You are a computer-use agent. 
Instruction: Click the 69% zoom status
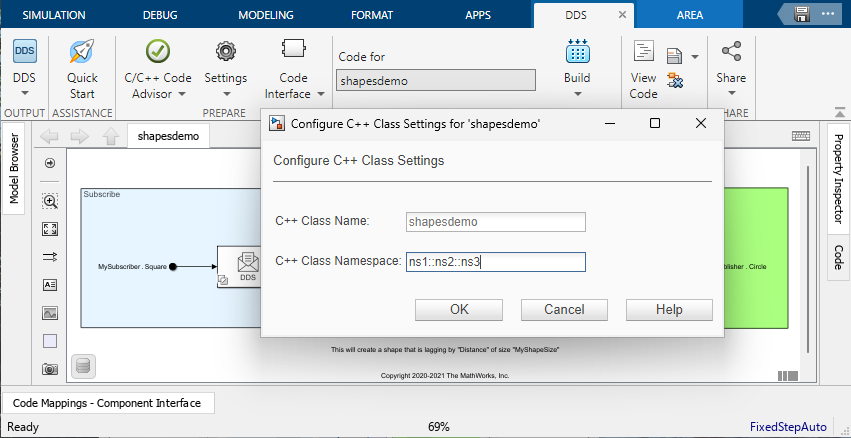click(x=439, y=427)
